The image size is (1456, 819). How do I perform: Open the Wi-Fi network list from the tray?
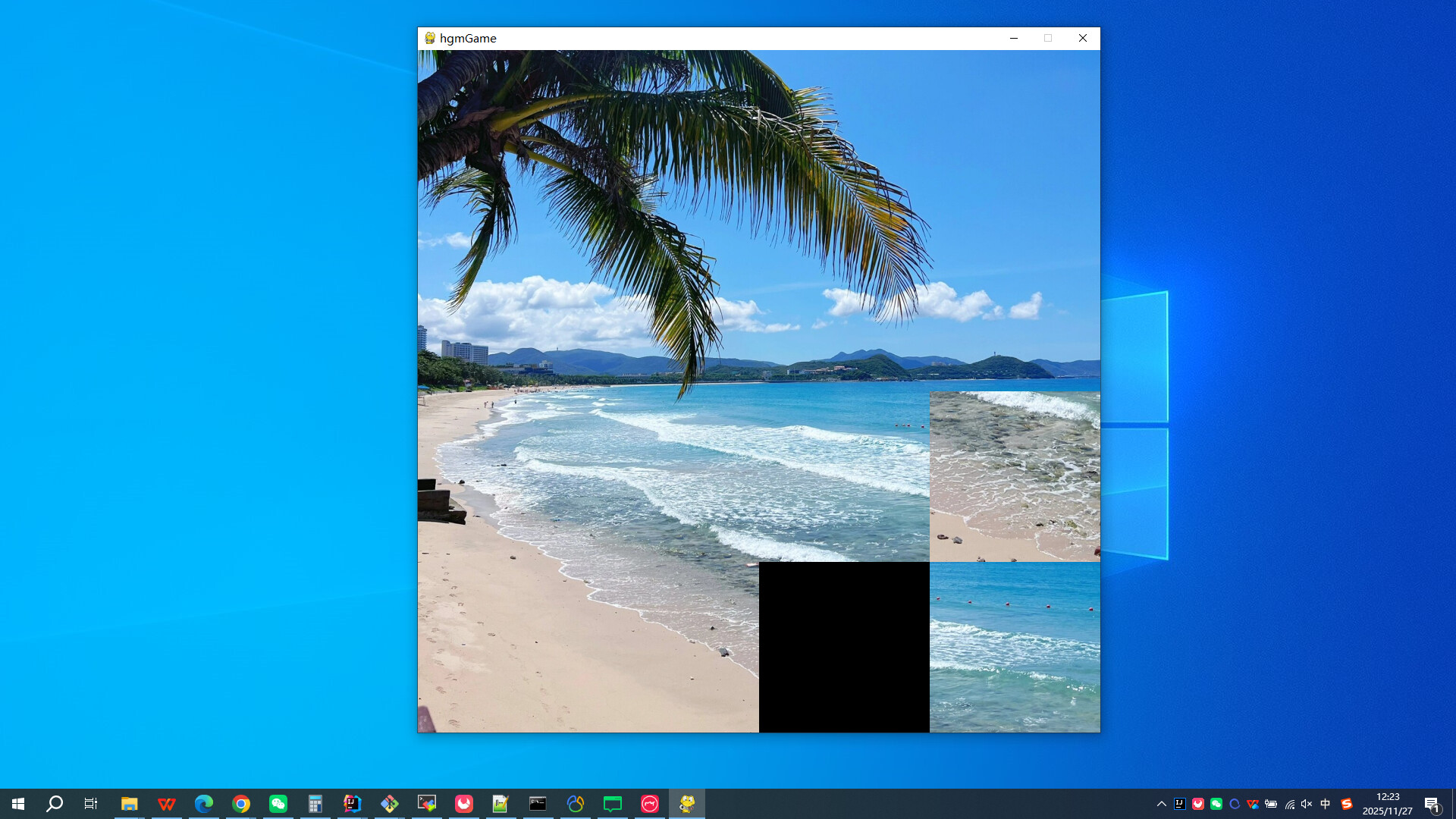click(x=1290, y=804)
